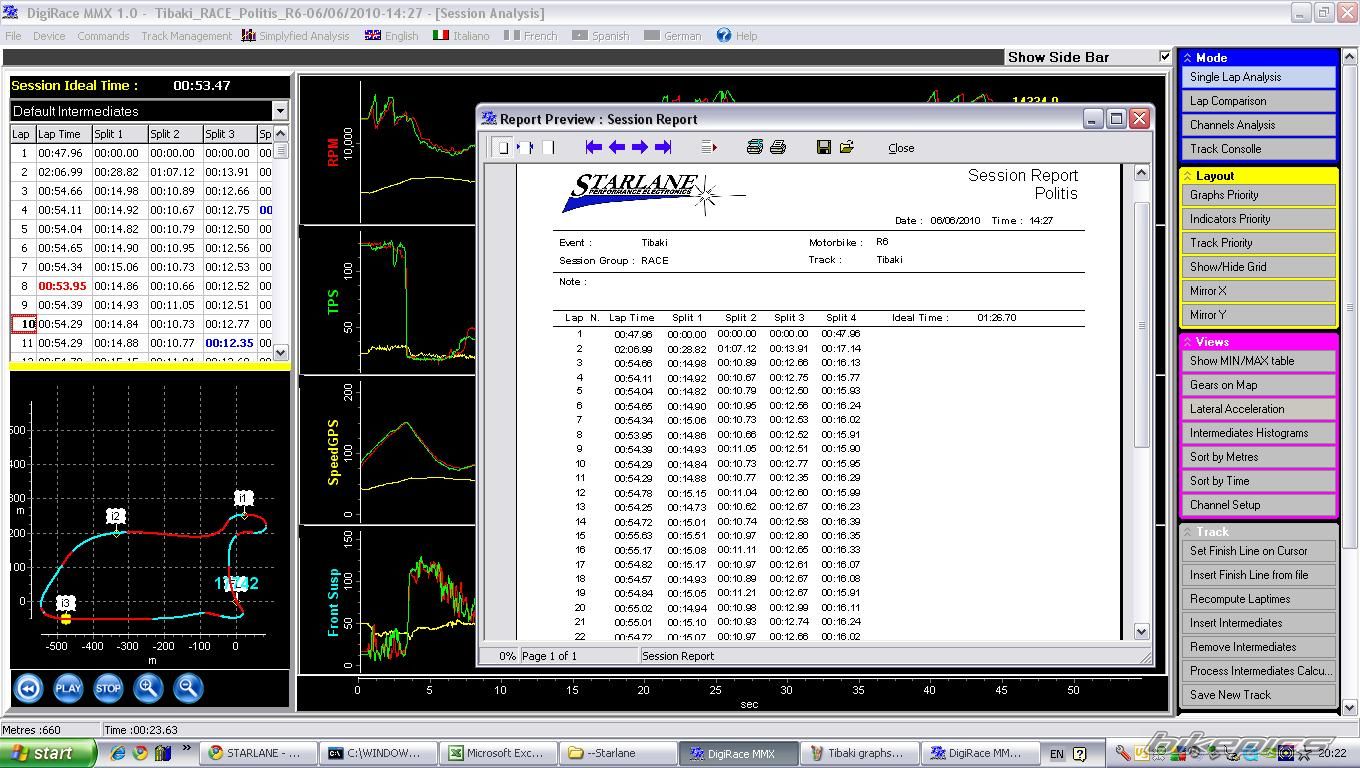
Task: Open the Default Intermediates dropdown
Action: (x=280, y=111)
